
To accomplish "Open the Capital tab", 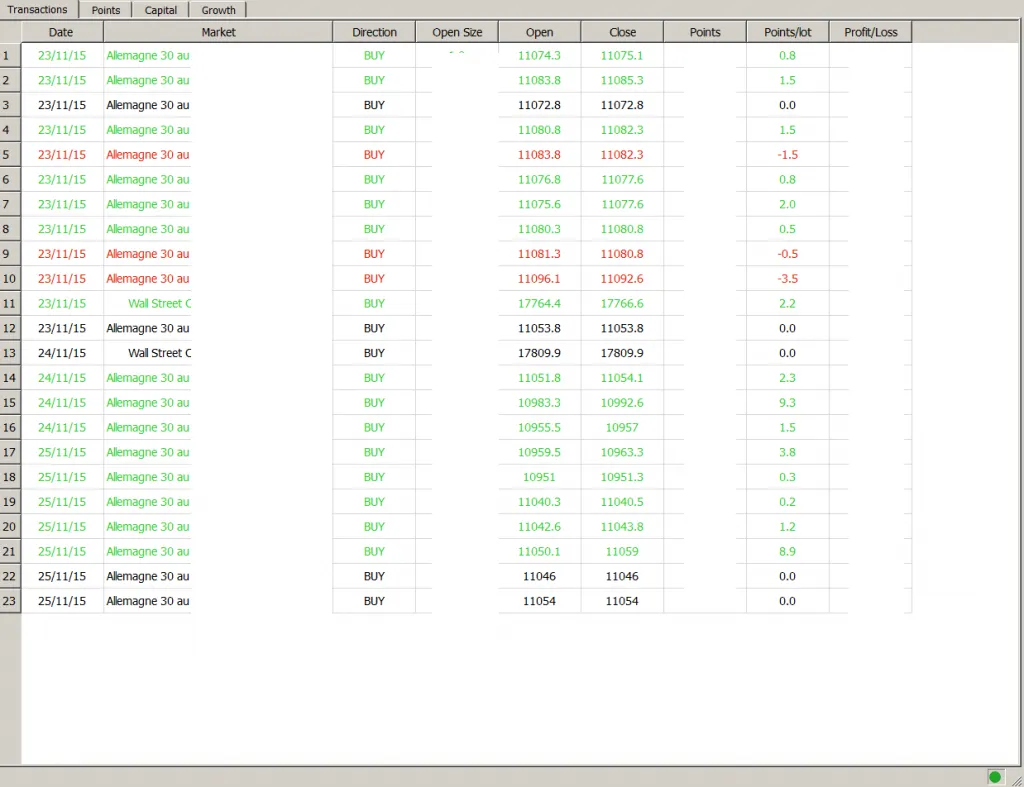I will tap(161, 10).
